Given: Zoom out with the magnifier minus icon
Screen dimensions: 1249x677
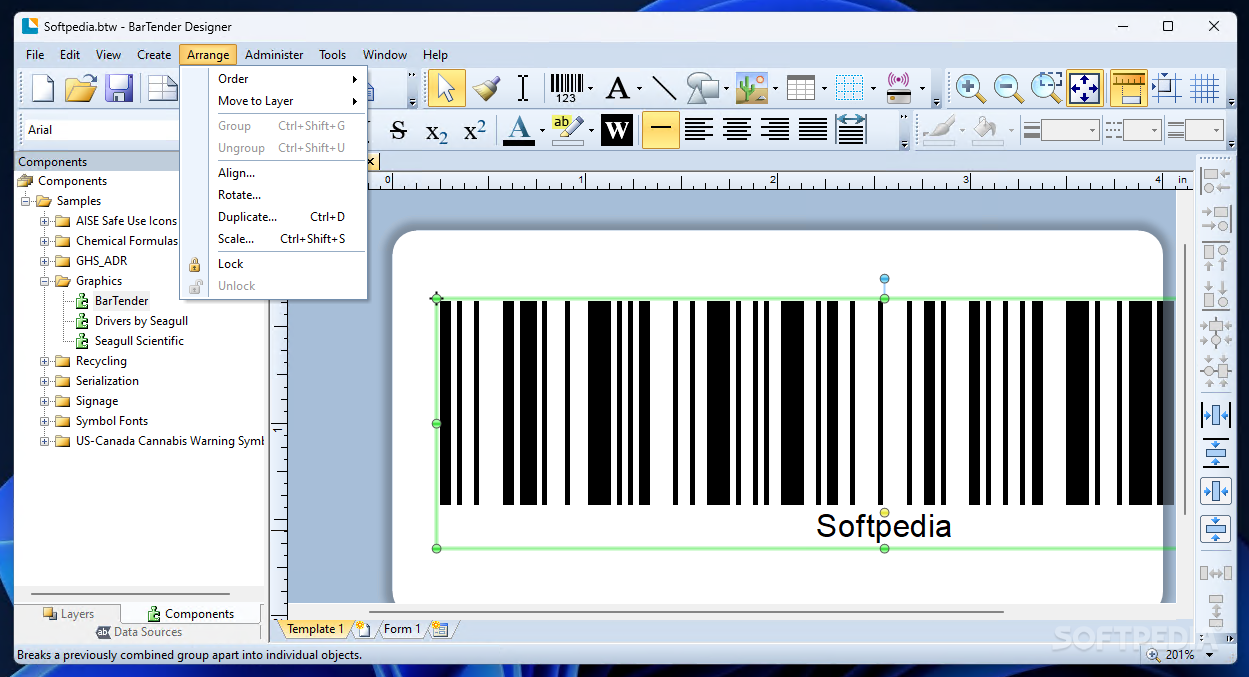Looking at the screenshot, I should click(x=1009, y=88).
